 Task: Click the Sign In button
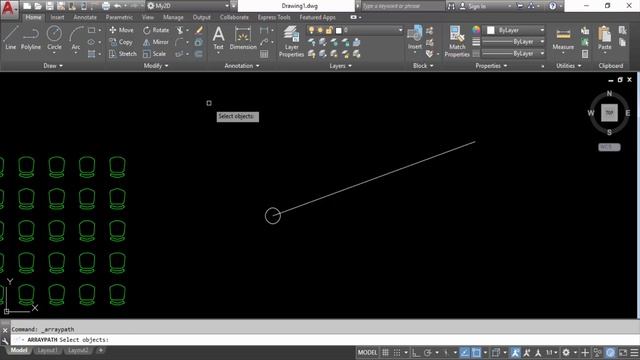click(x=477, y=6)
